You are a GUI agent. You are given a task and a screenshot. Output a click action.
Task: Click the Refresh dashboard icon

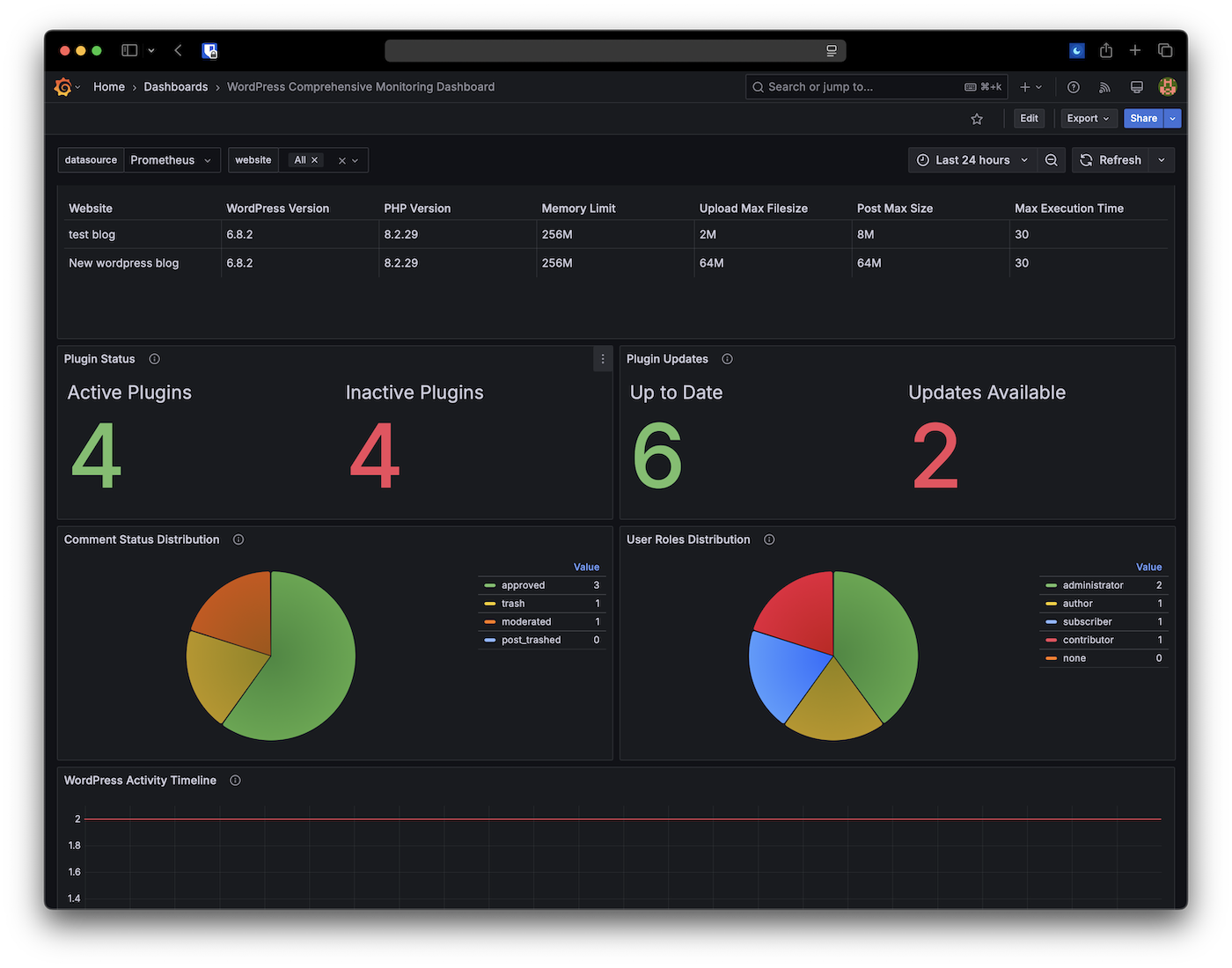tap(1111, 160)
